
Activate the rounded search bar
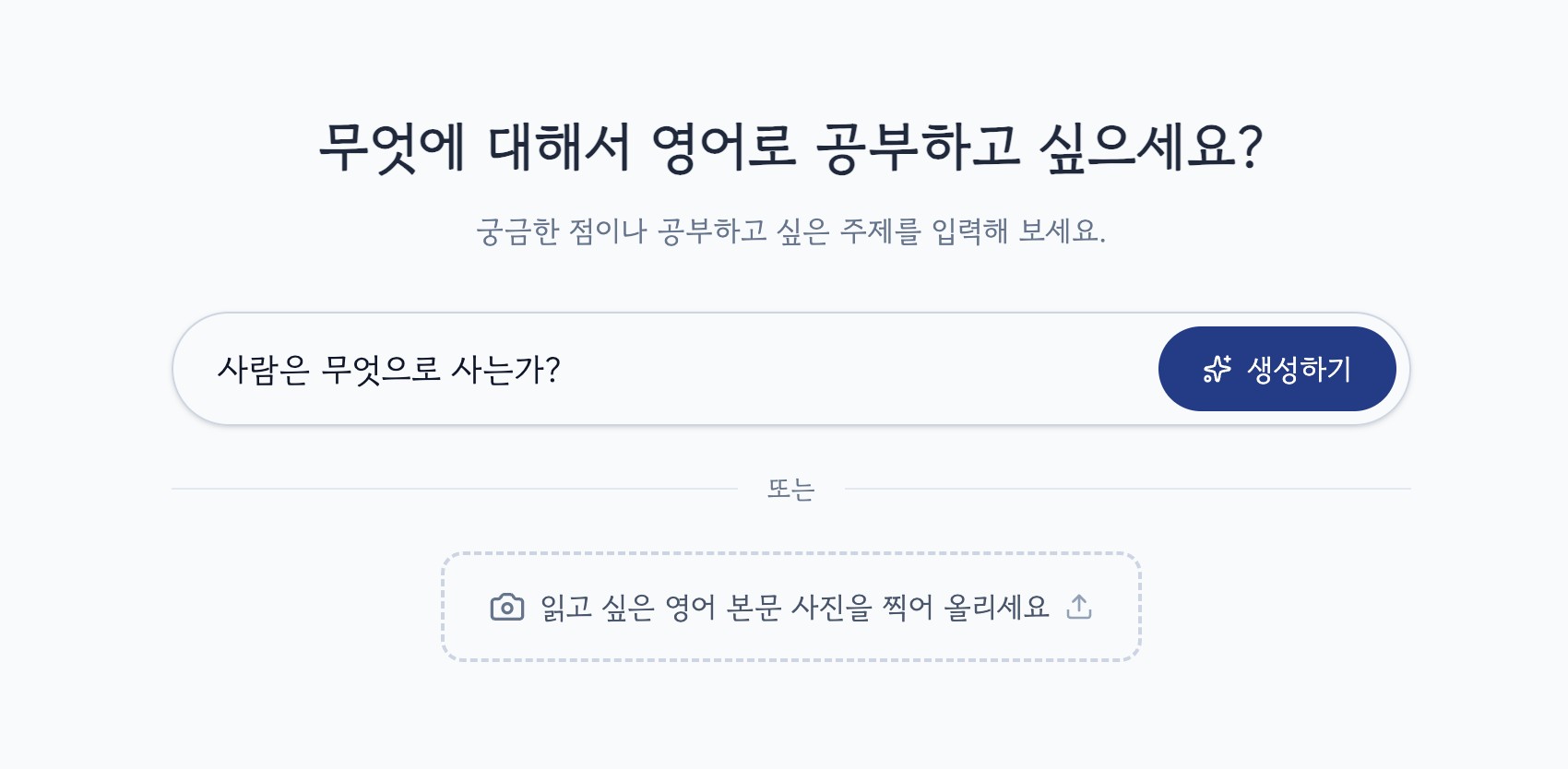click(646, 368)
